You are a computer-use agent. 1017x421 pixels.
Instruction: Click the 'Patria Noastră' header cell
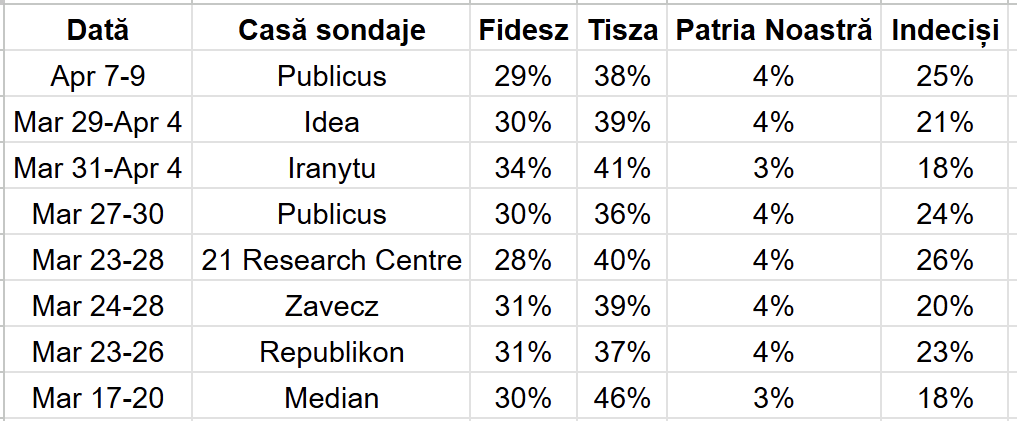point(774,30)
